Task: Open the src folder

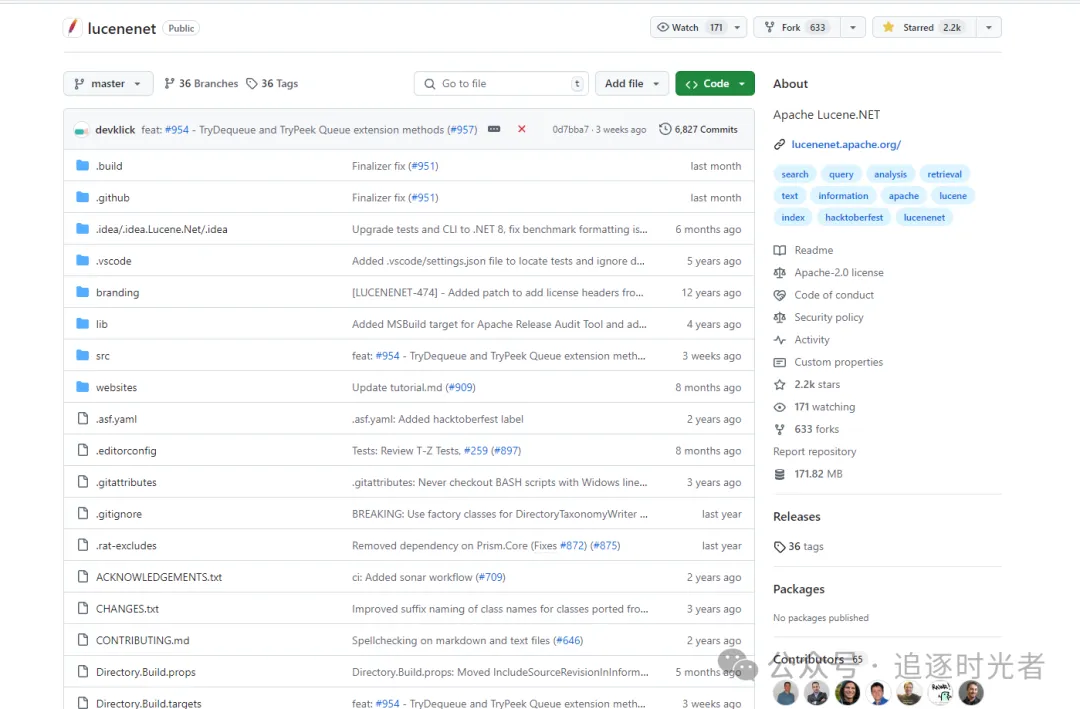Action: point(103,356)
